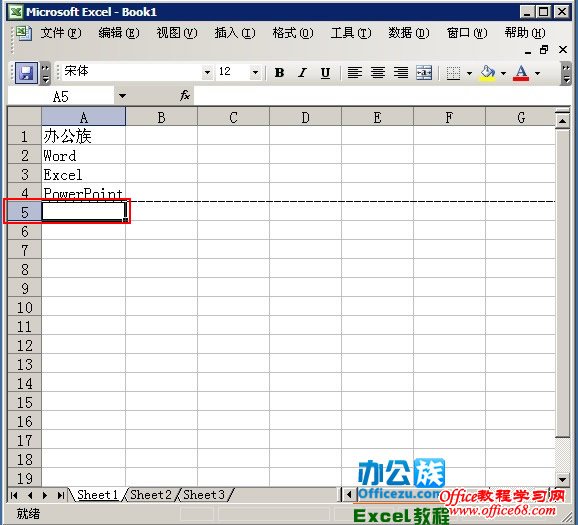Viewport: 578px width, 525px height.
Task: Click the horizontal scrollbar left arrow
Action: point(349,494)
